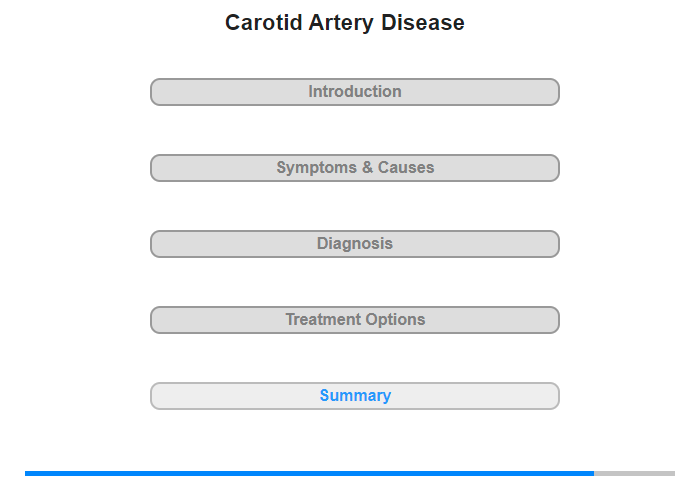
Task: Open the Introduction section
Action: (x=355, y=92)
